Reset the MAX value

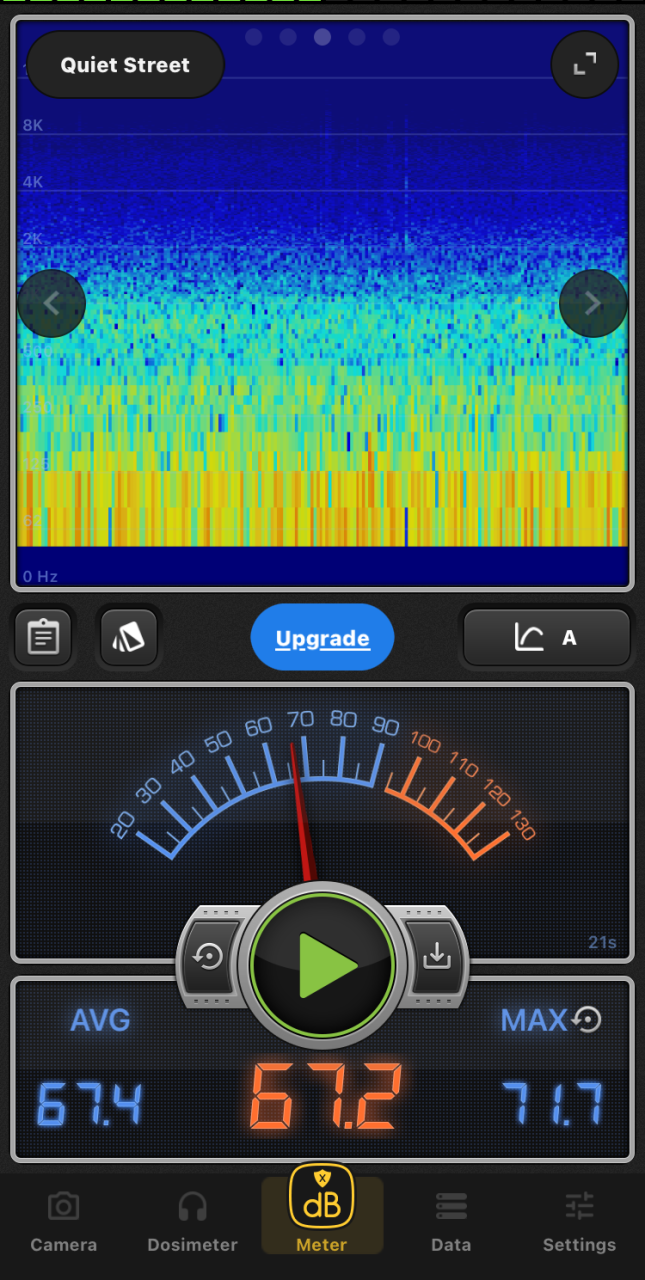coord(587,1019)
